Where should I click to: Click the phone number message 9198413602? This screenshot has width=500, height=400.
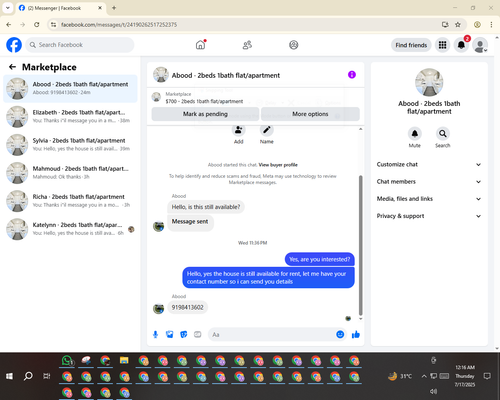click(187, 307)
